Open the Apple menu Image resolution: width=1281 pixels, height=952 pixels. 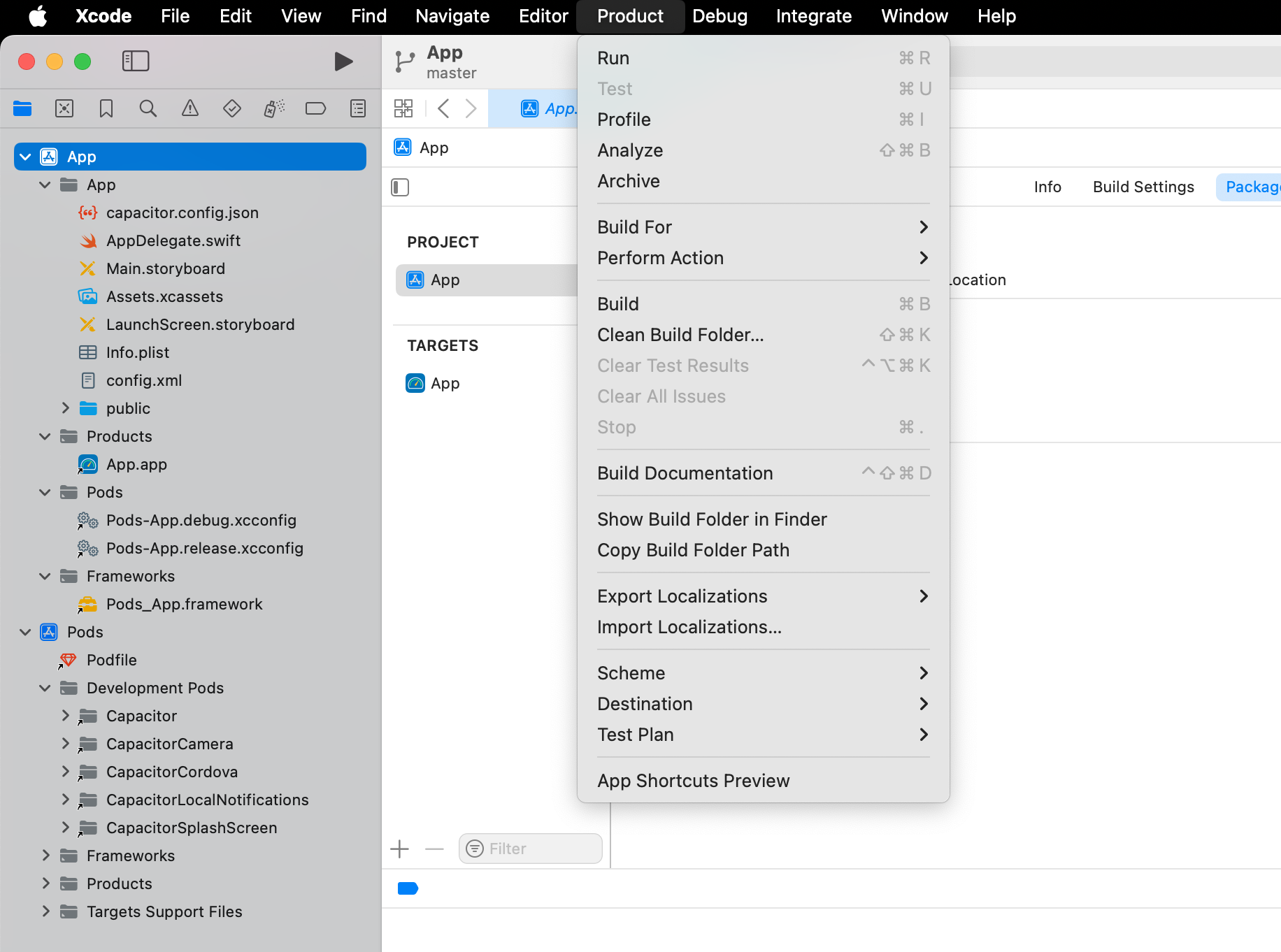point(38,16)
